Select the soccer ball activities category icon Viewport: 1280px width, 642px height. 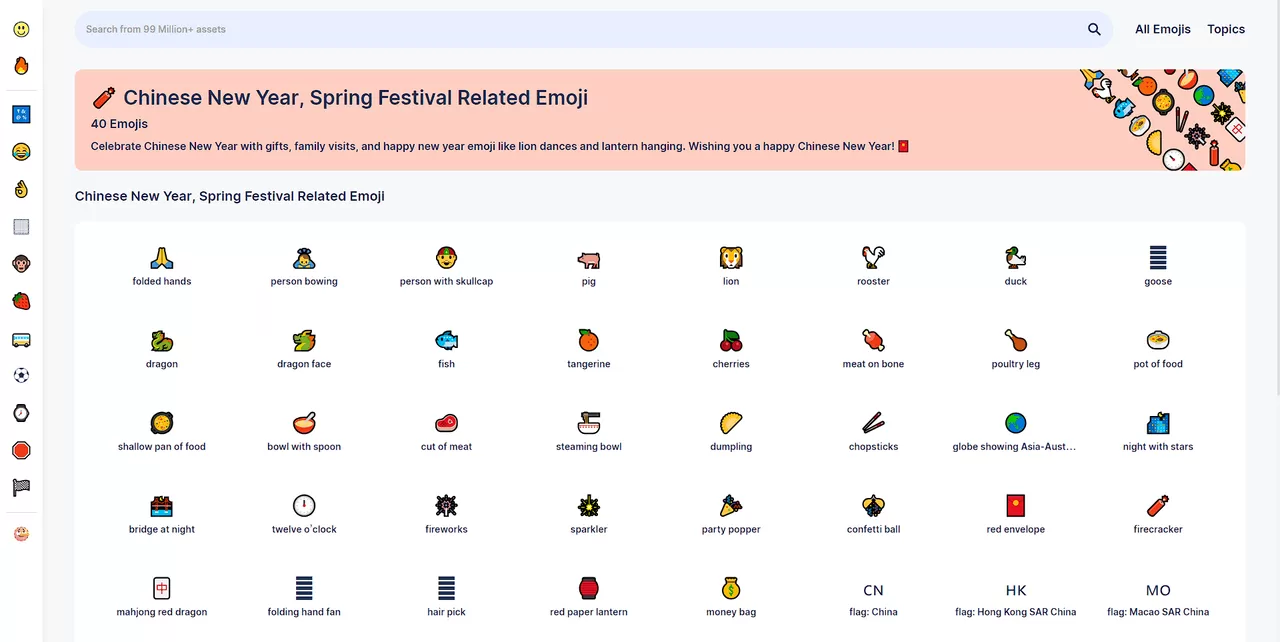point(21,375)
